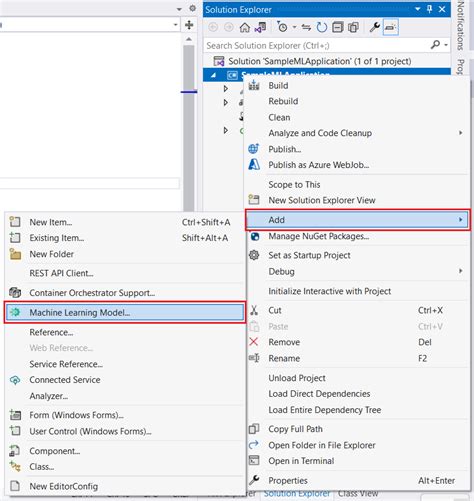
Task: Click Open Folder in File Explorer
Action: click(357, 445)
